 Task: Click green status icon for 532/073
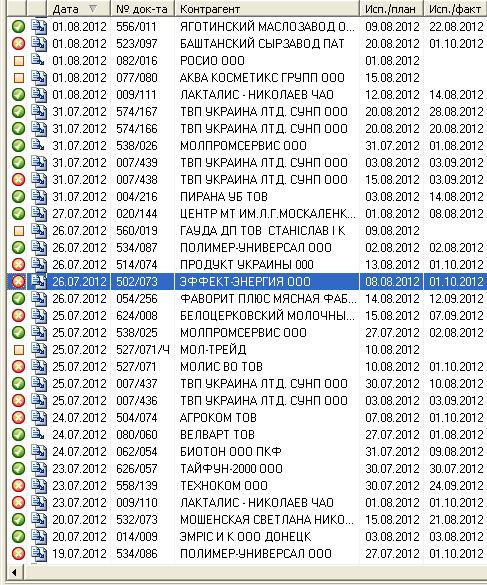[18, 520]
